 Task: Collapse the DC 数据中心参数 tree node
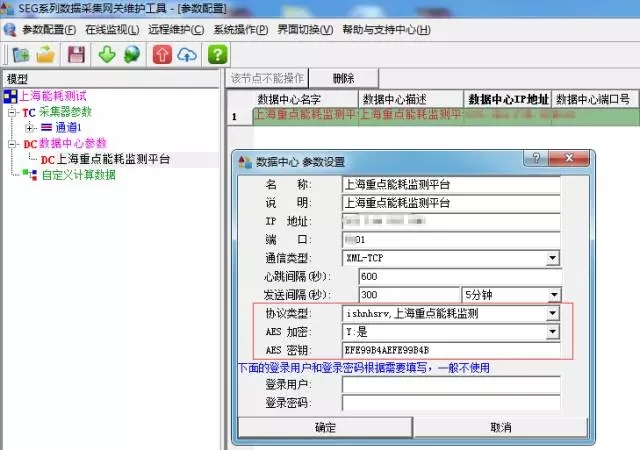pyautogui.click(x=13, y=144)
